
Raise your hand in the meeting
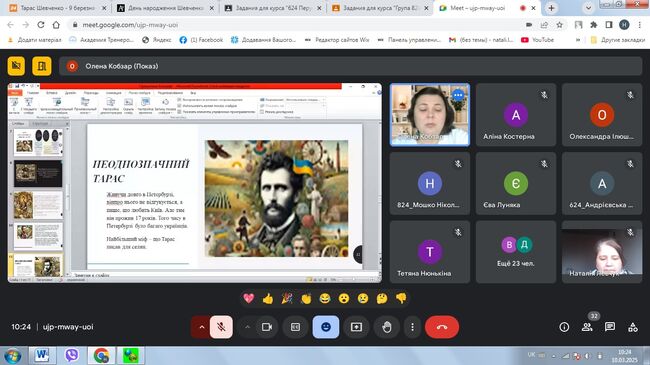387,327
